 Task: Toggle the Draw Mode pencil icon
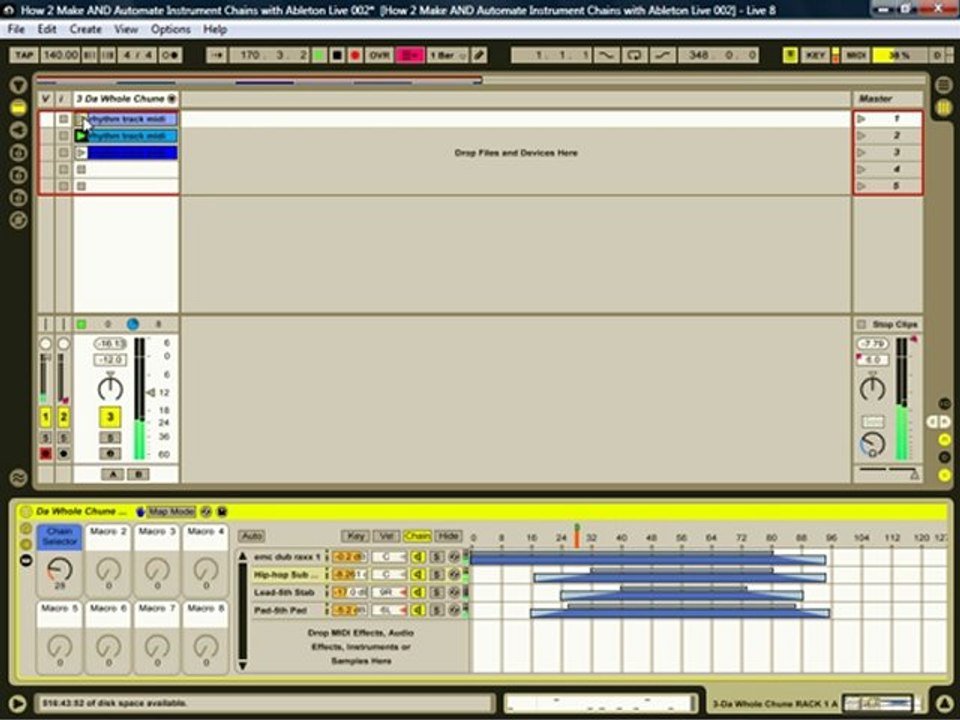point(479,55)
